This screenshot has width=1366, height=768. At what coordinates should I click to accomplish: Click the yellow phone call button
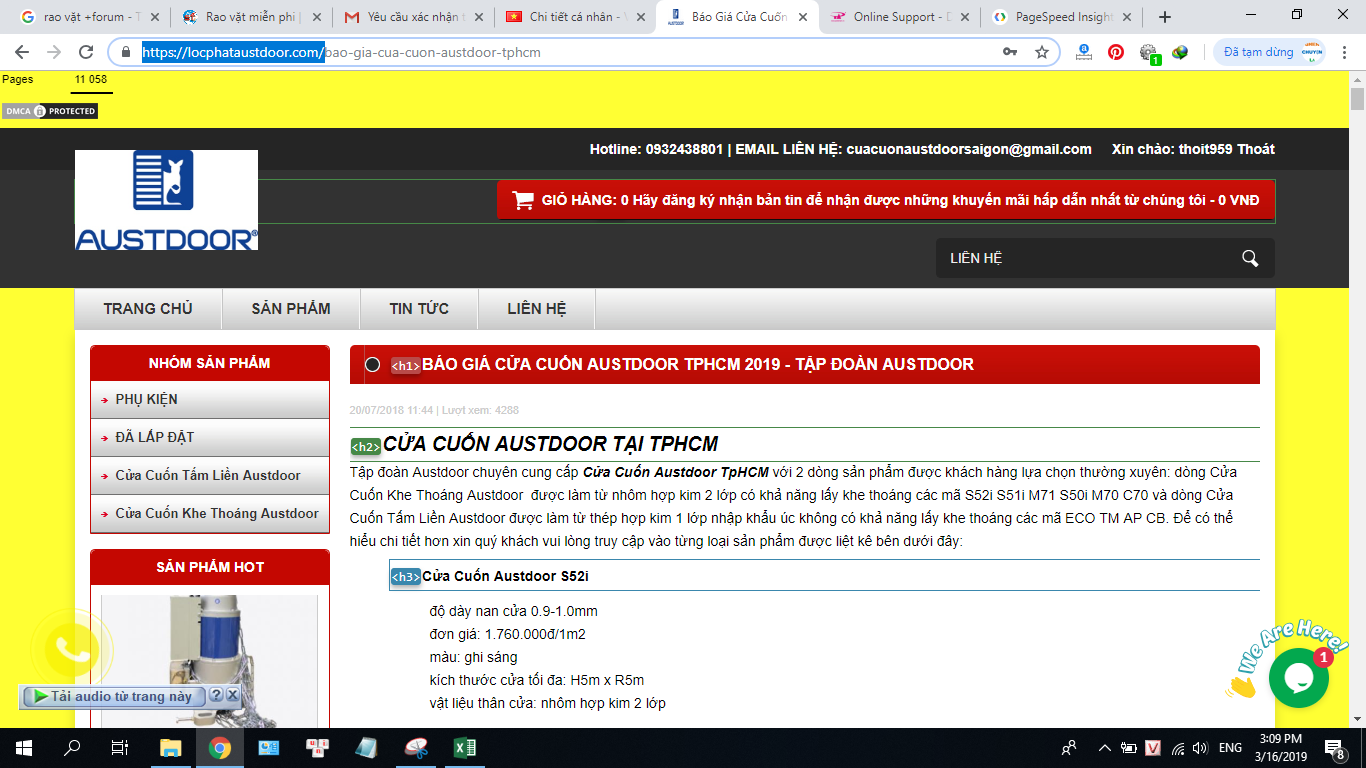pyautogui.click(x=71, y=650)
